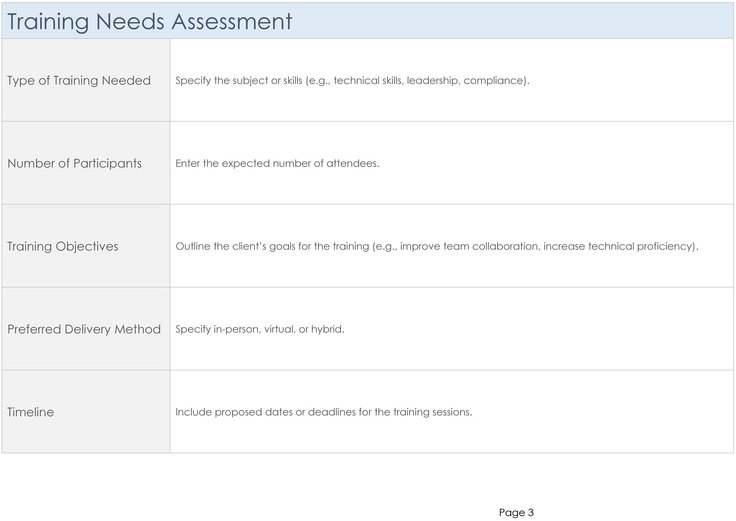Click the word 'Assessment' in the title
Screen dimensions: 736x521
[232, 22]
